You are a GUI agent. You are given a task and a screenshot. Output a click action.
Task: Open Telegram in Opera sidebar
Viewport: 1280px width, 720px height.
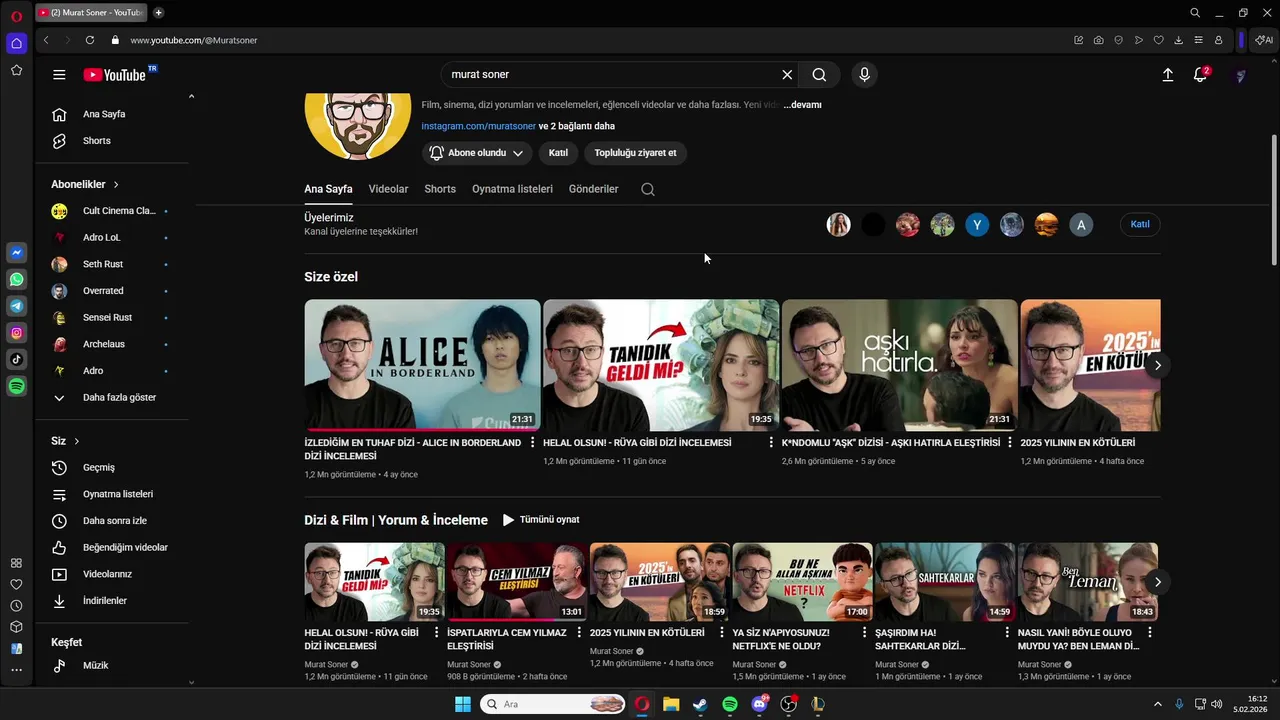[x=17, y=306]
